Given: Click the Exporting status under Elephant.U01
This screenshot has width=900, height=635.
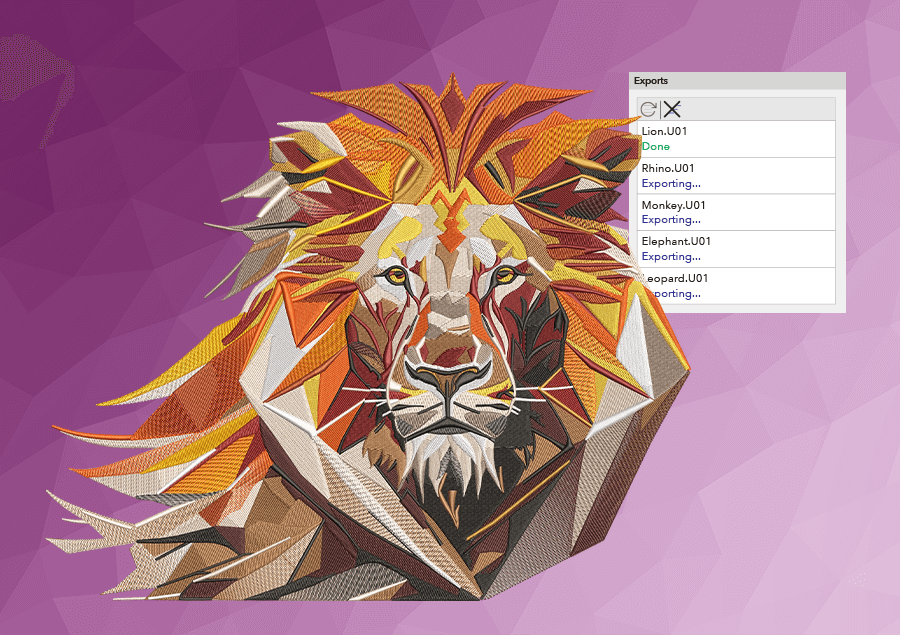Looking at the screenshot, I should pos(671,256).
